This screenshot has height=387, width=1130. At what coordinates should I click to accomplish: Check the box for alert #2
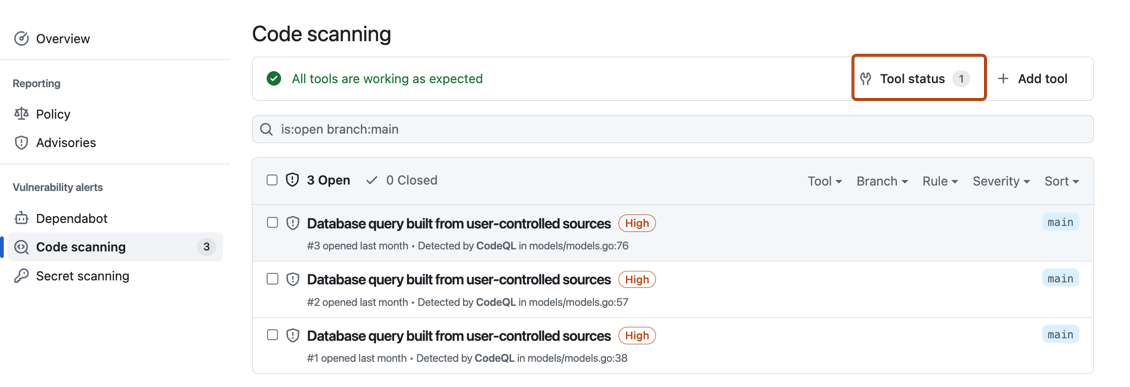[272, 279]
